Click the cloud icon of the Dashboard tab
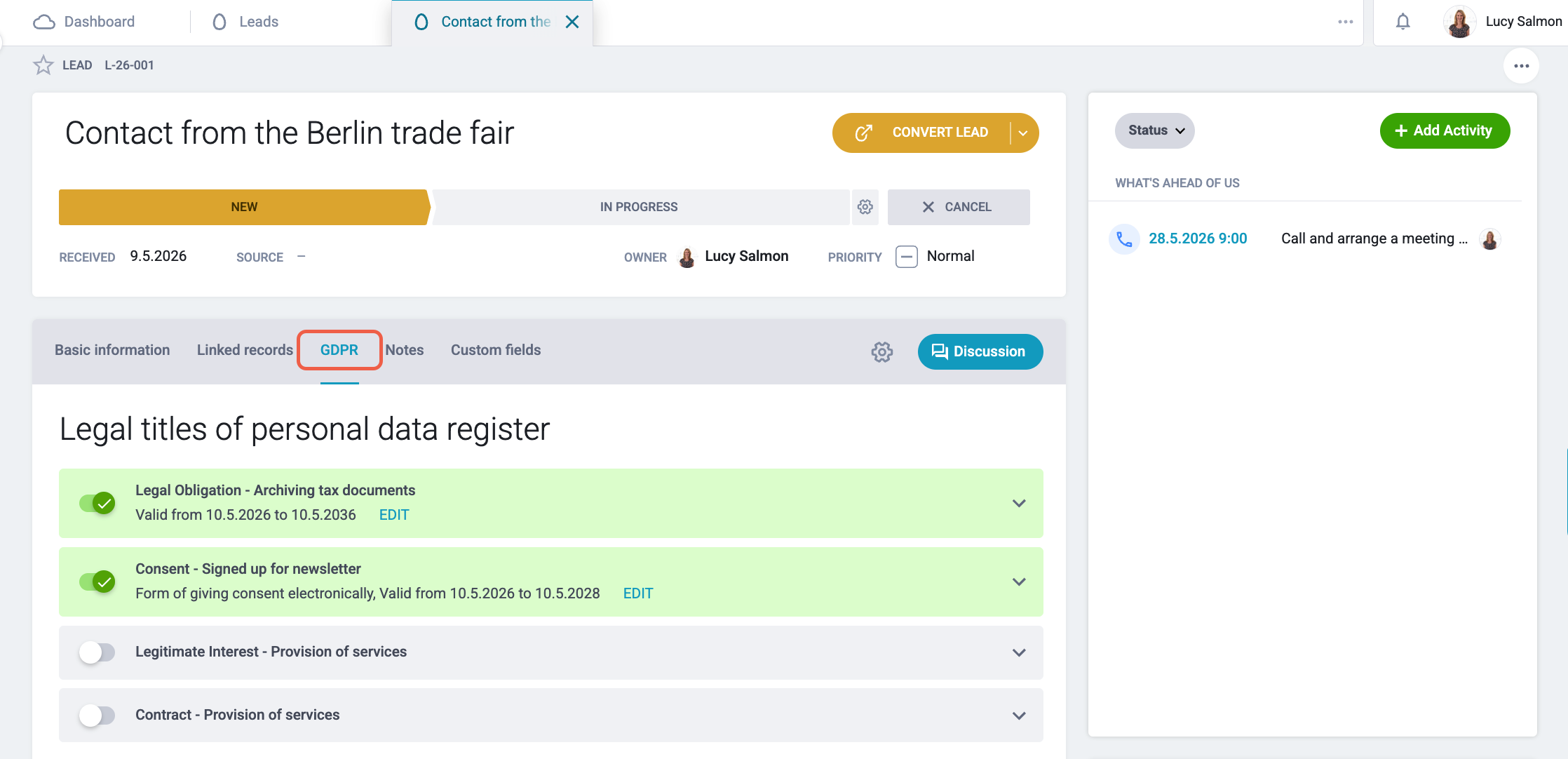 tap(44, 22)
